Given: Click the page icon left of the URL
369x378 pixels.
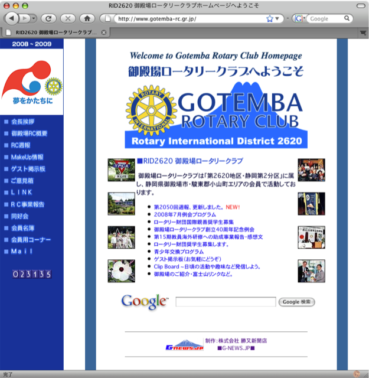Looking at the screenshot, I should (x=108, y=19).
